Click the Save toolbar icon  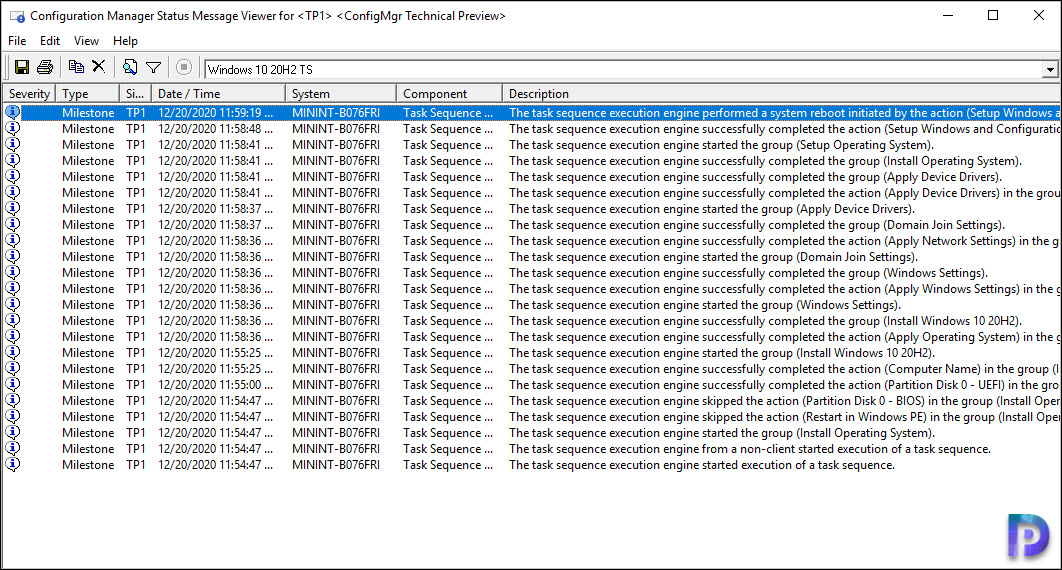pos(22,67)
